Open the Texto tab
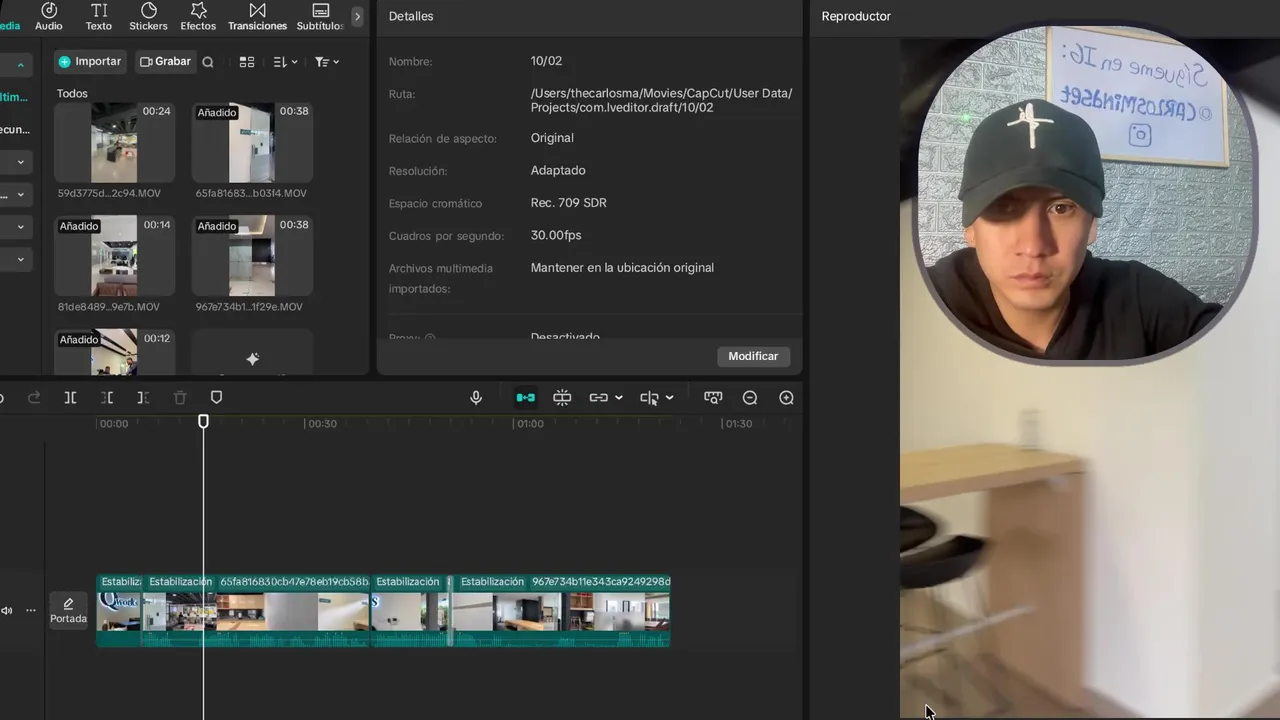This screenshot has width=1280, height=720. coord(99,16)
